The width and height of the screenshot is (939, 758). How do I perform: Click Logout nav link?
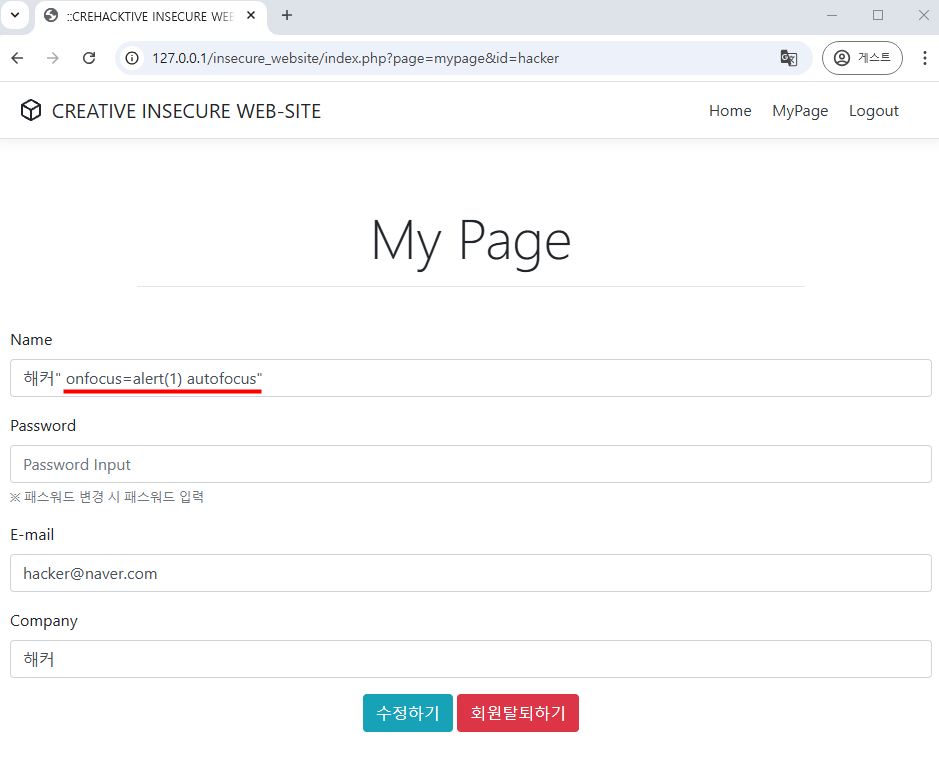coord(874,111)
